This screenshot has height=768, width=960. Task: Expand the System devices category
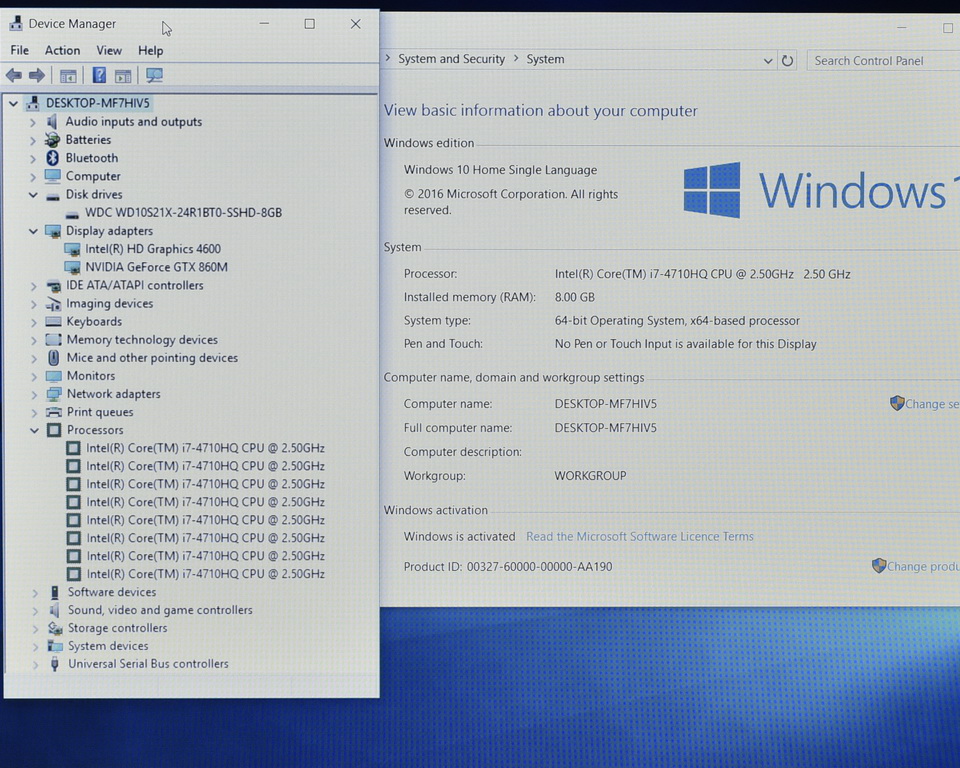(36, 646)
